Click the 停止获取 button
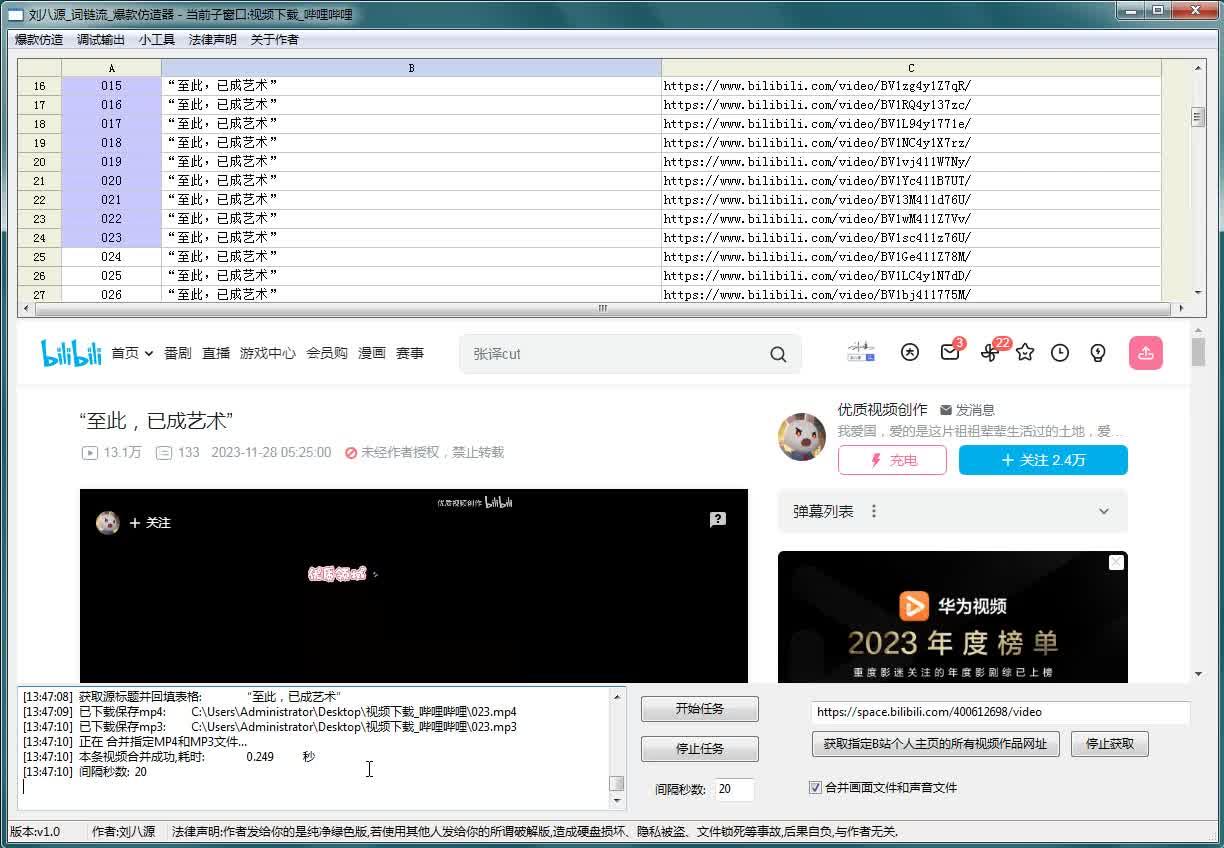 click(x=1110, y=744)
